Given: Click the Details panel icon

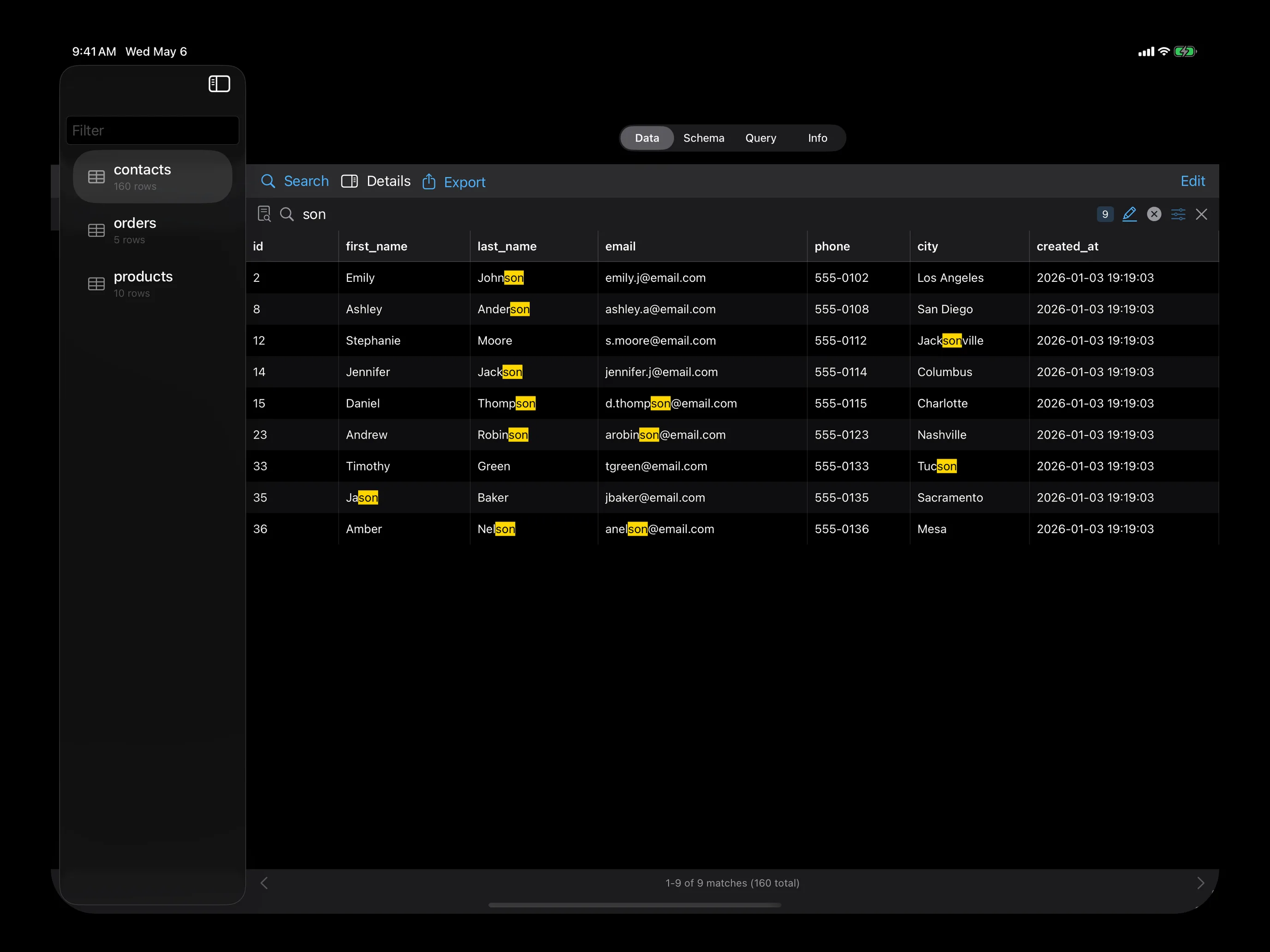Looking at the screenshot, I should (x=349, y=181).
